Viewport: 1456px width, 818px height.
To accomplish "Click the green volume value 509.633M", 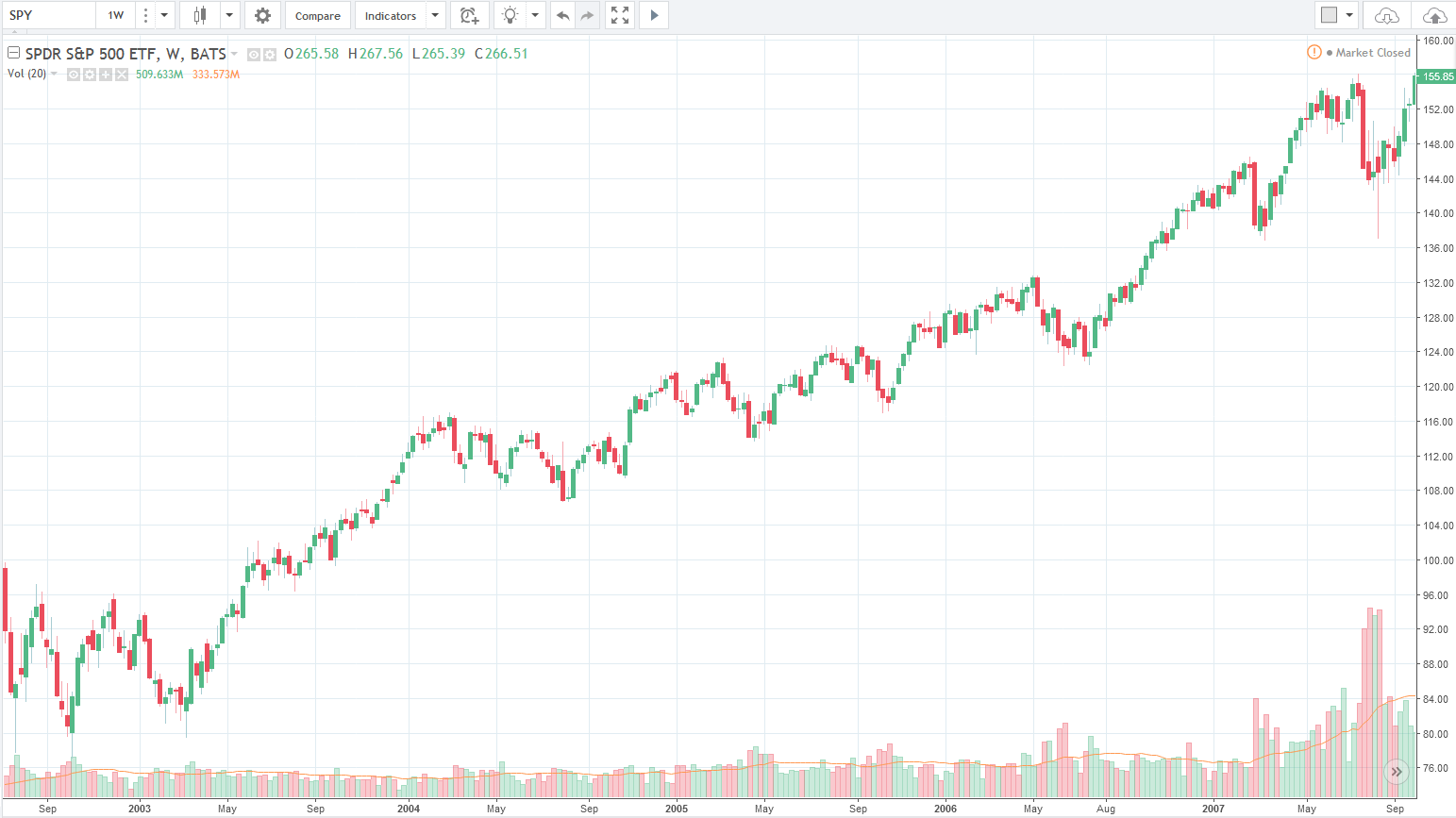I will pyautogui.click(x=159, y=75).
